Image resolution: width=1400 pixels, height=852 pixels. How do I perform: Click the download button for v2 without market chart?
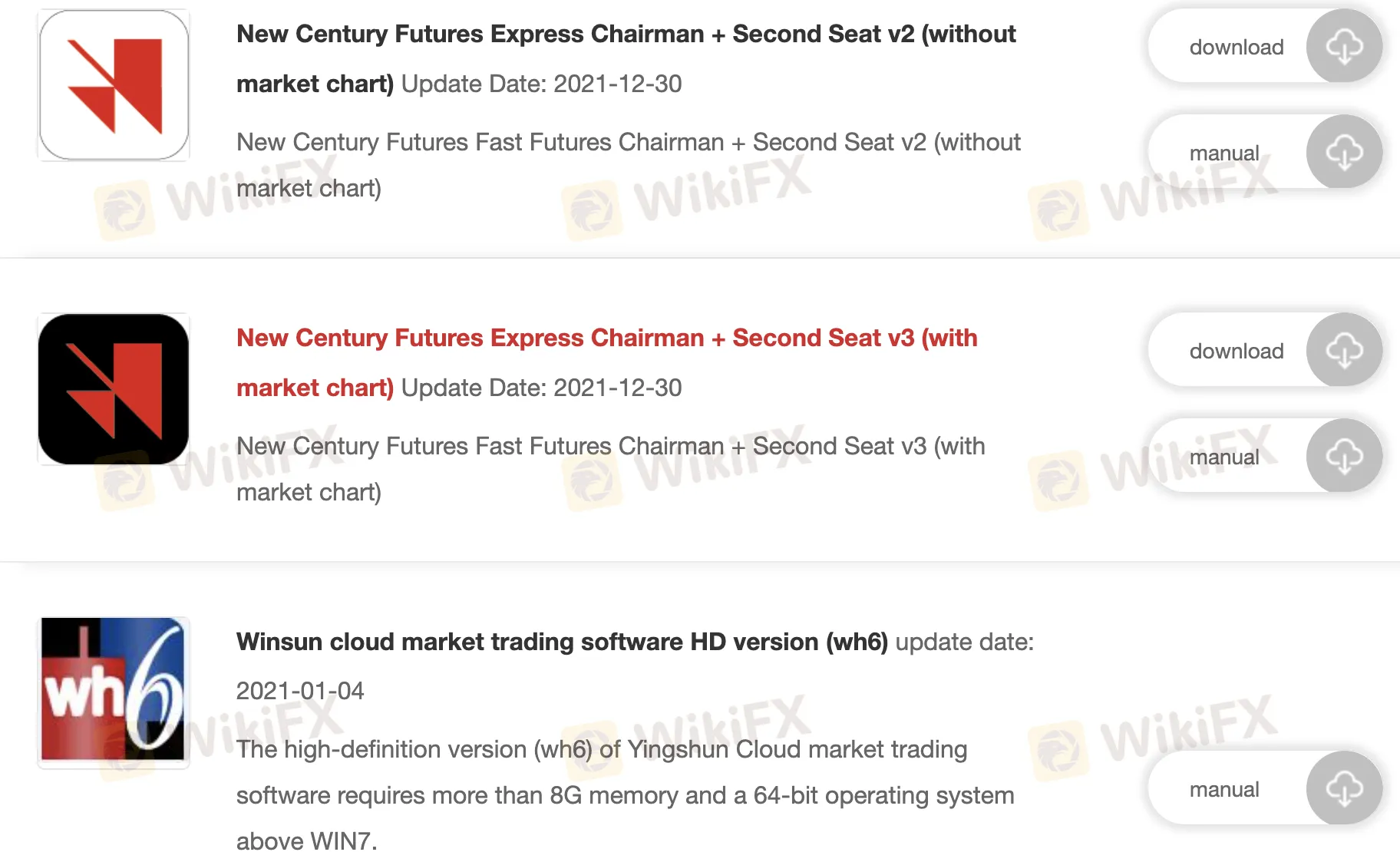[x=1236, y=46]
